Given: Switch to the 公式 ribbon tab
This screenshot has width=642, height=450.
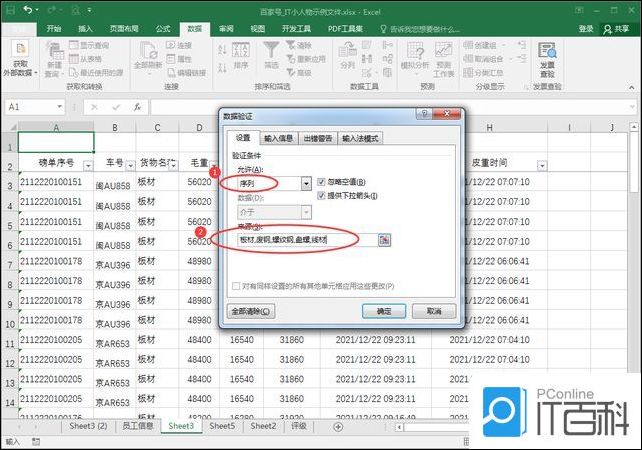Looking at the screenshot, I should click(x=163, y=28).
